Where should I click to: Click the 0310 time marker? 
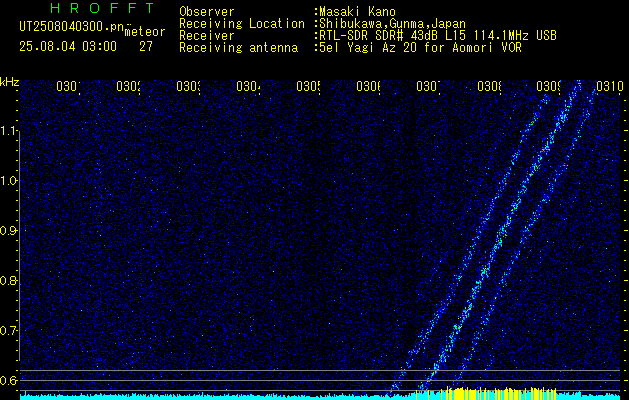pos(609,86)
